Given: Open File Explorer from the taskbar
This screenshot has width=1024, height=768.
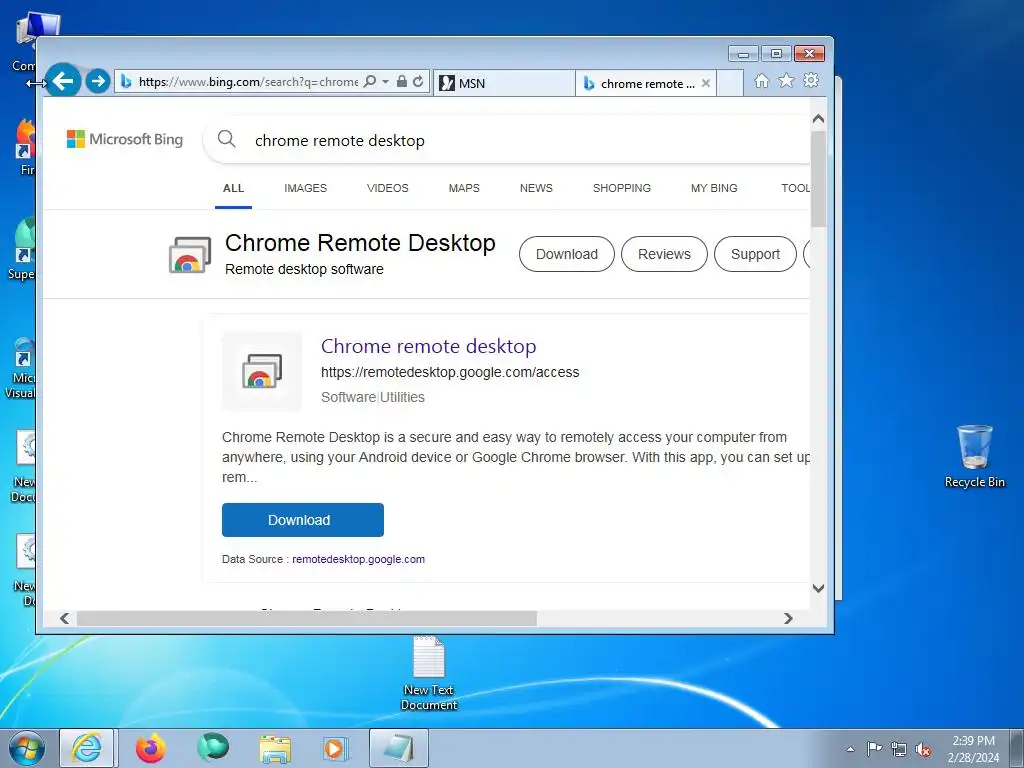Looking at the screenshot, I should click(275, 748).
